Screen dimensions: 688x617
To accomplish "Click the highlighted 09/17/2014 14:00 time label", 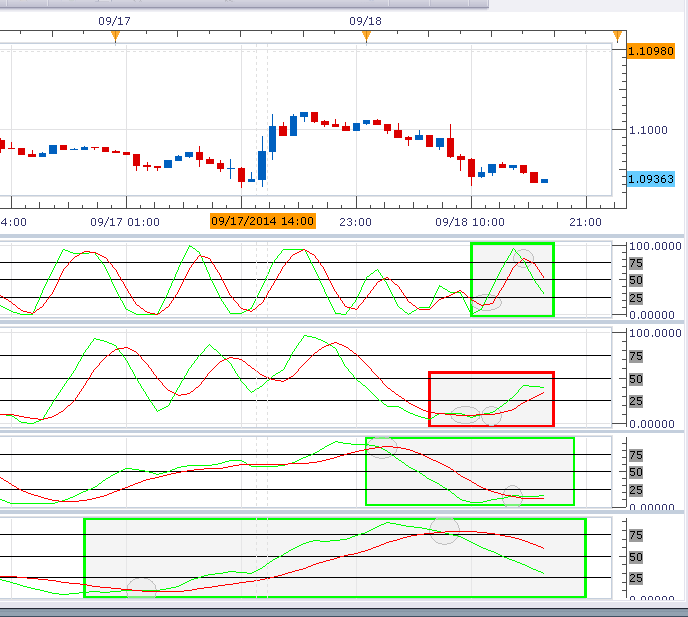I will [x=263, y=221].
